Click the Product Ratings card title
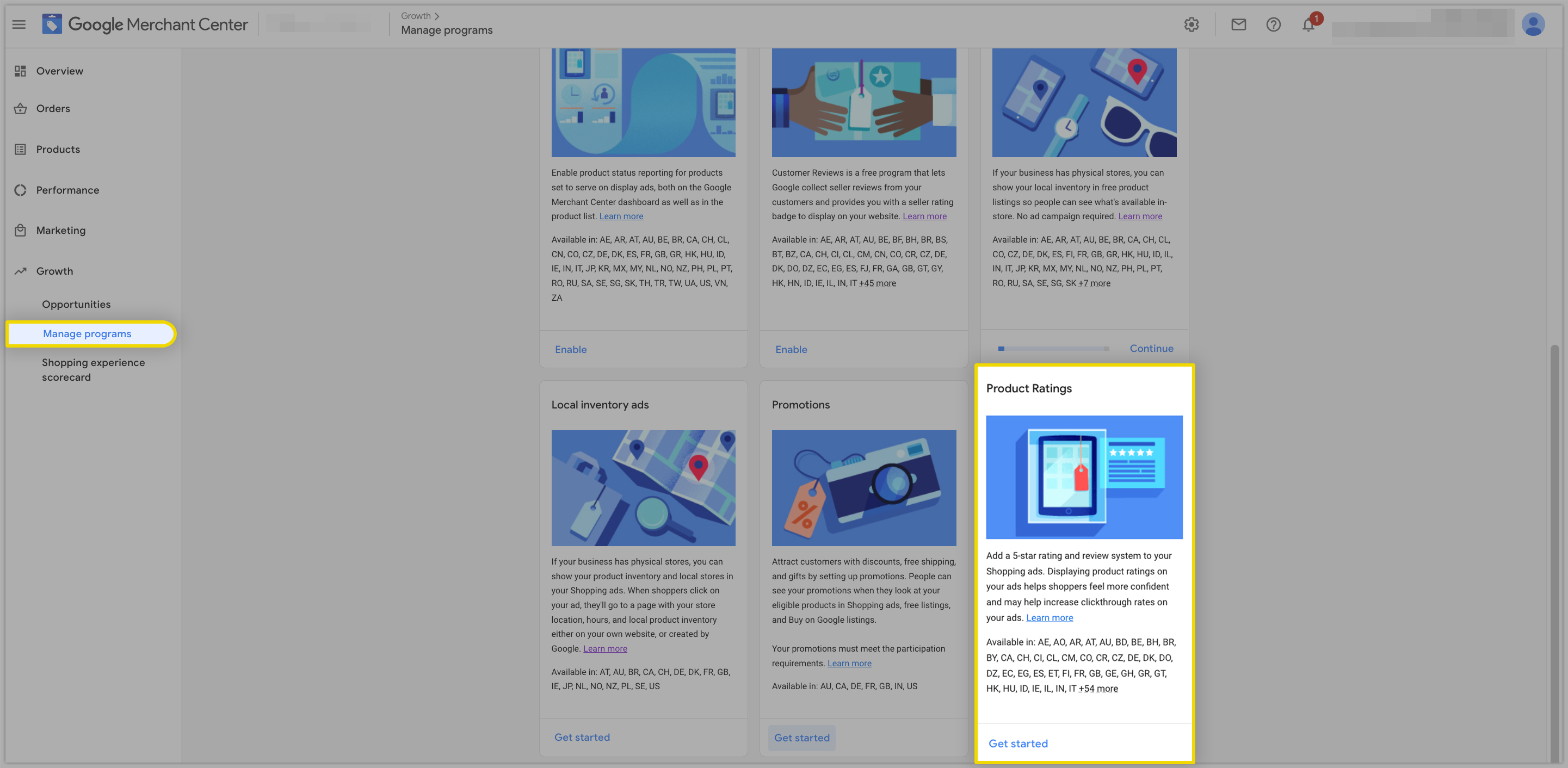The image size is (1568, 768). point(1029,388)
